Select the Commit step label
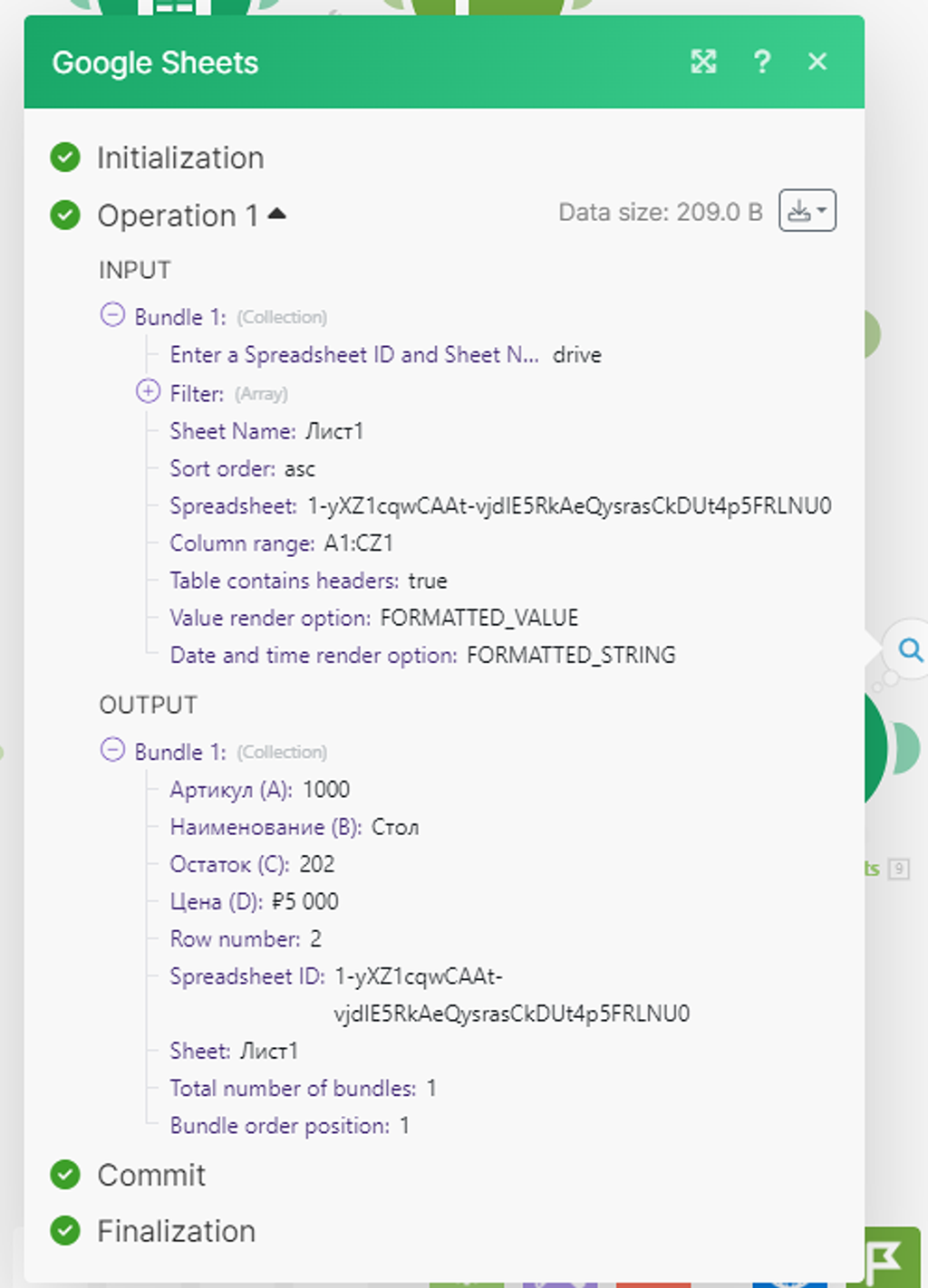Image resolution: width=928 pixels, height=1288 pixels. pyautogui.click(x=151, y=1175)
